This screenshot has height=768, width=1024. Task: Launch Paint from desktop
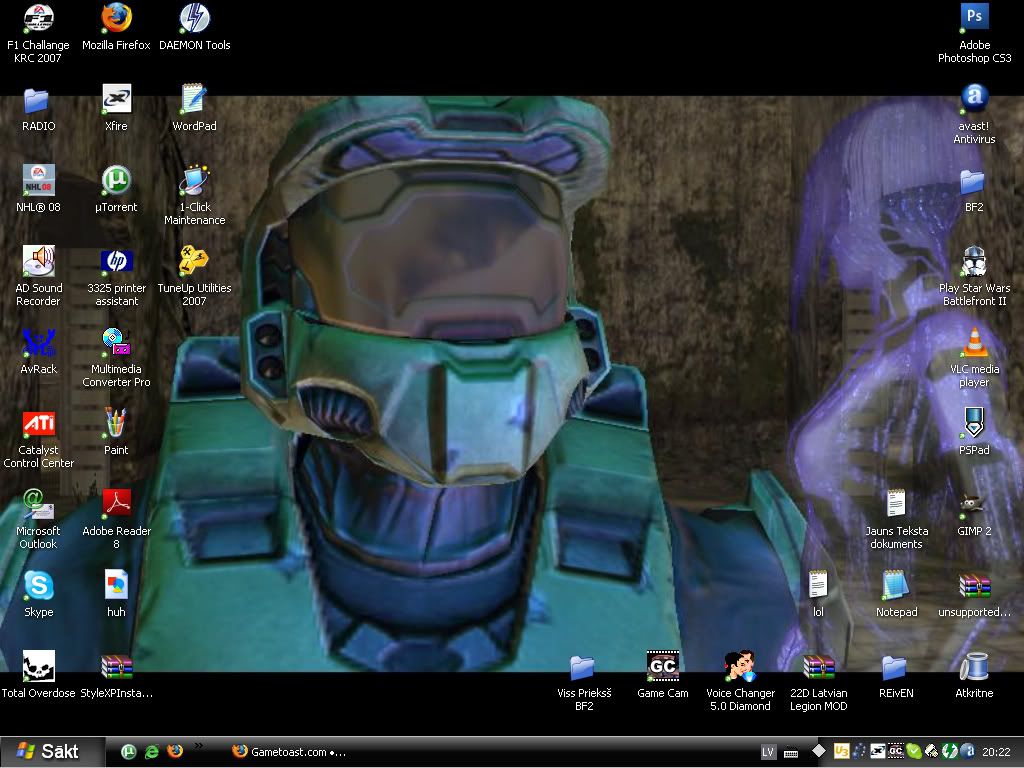[x=116, y=432]
